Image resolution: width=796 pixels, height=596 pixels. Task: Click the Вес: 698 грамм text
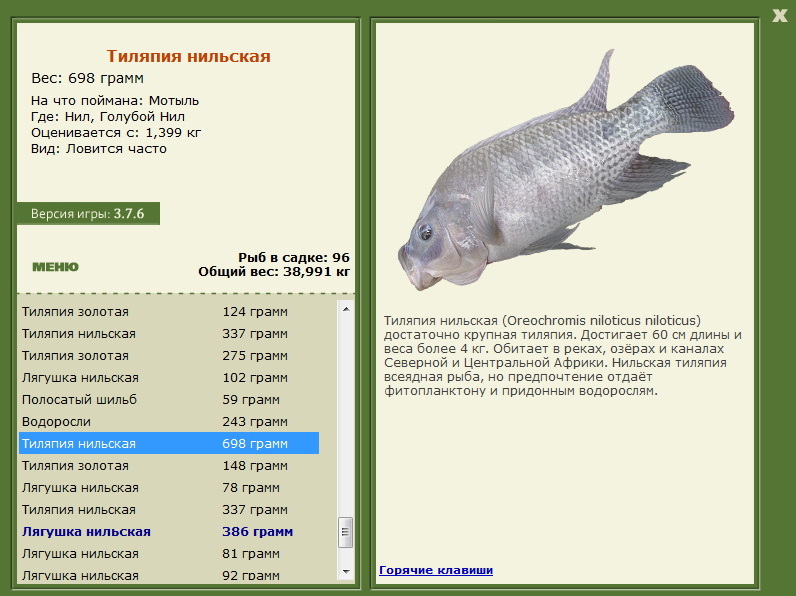(x=87, y=78)
